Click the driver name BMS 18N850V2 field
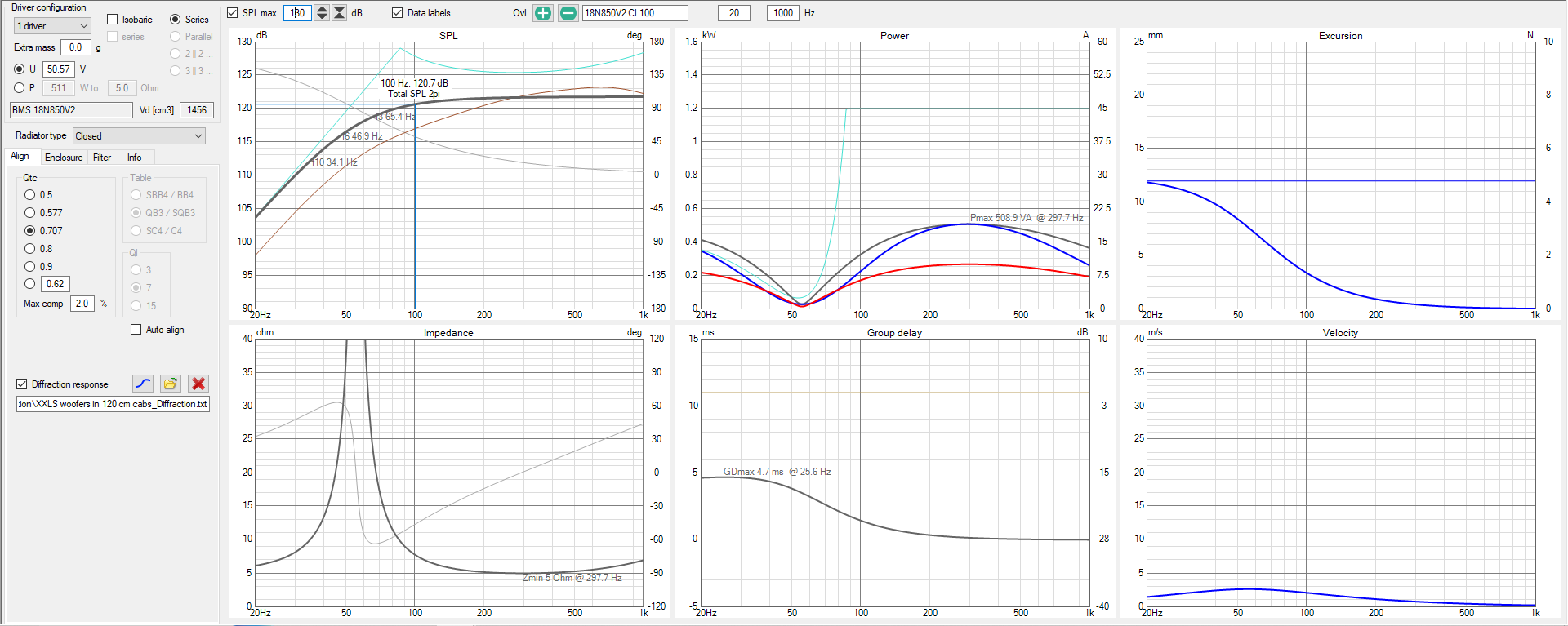Image resolution: width=1568 pixels, height=626 pixels. [x=71, y=110]
